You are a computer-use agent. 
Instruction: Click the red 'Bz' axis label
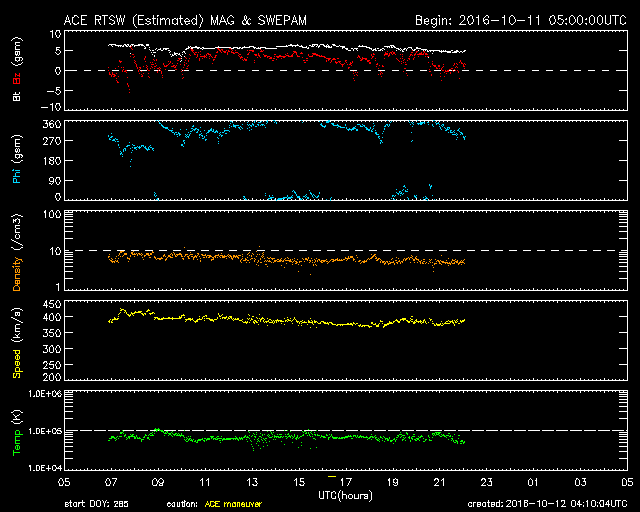click(16, 78)
